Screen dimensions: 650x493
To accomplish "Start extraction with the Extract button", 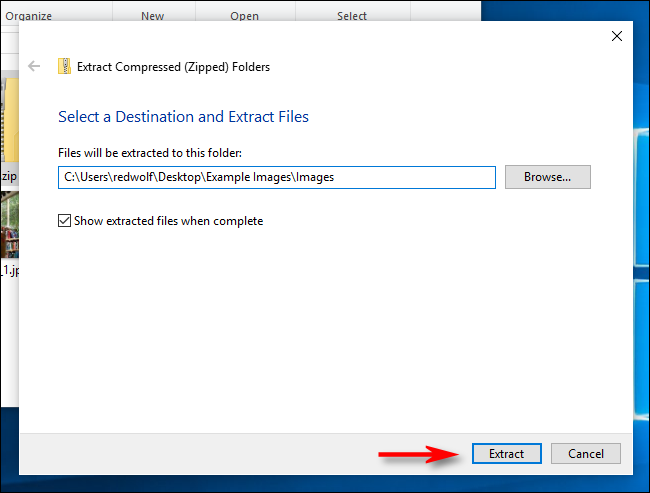I will point(506,453).
